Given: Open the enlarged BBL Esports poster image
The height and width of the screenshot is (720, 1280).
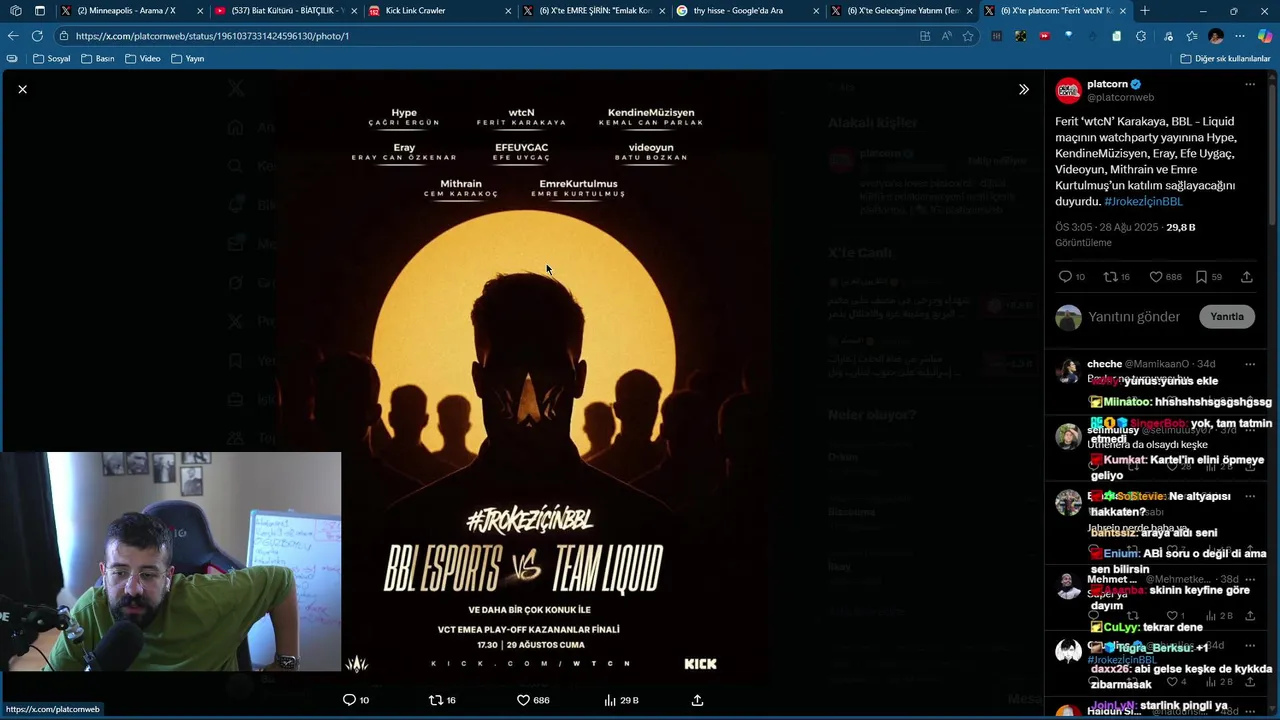Looking at the screenshot, I should pyautogui.click(x=524, y=380).
